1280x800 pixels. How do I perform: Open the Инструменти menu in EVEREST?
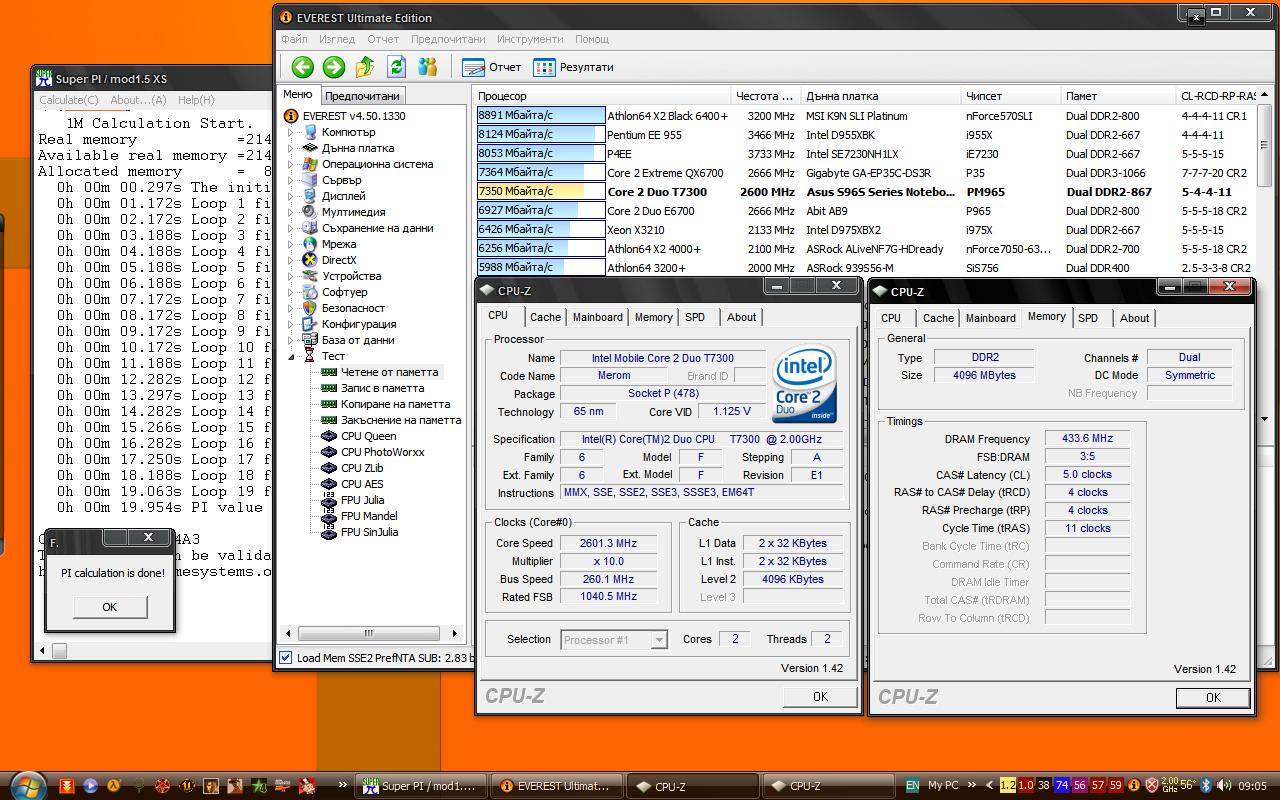(530, 39)
